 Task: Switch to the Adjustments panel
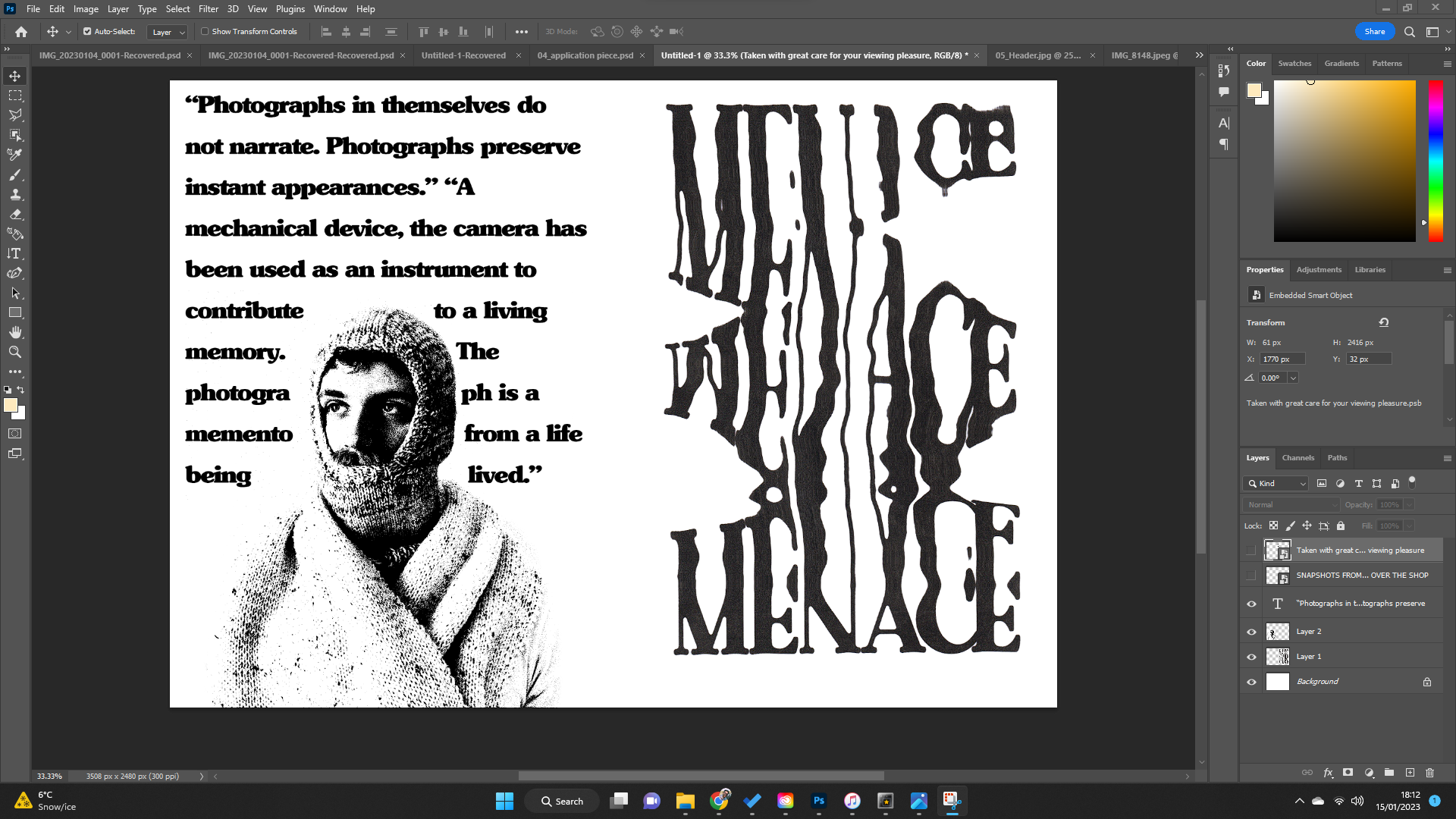click(x=1319, y=269)
